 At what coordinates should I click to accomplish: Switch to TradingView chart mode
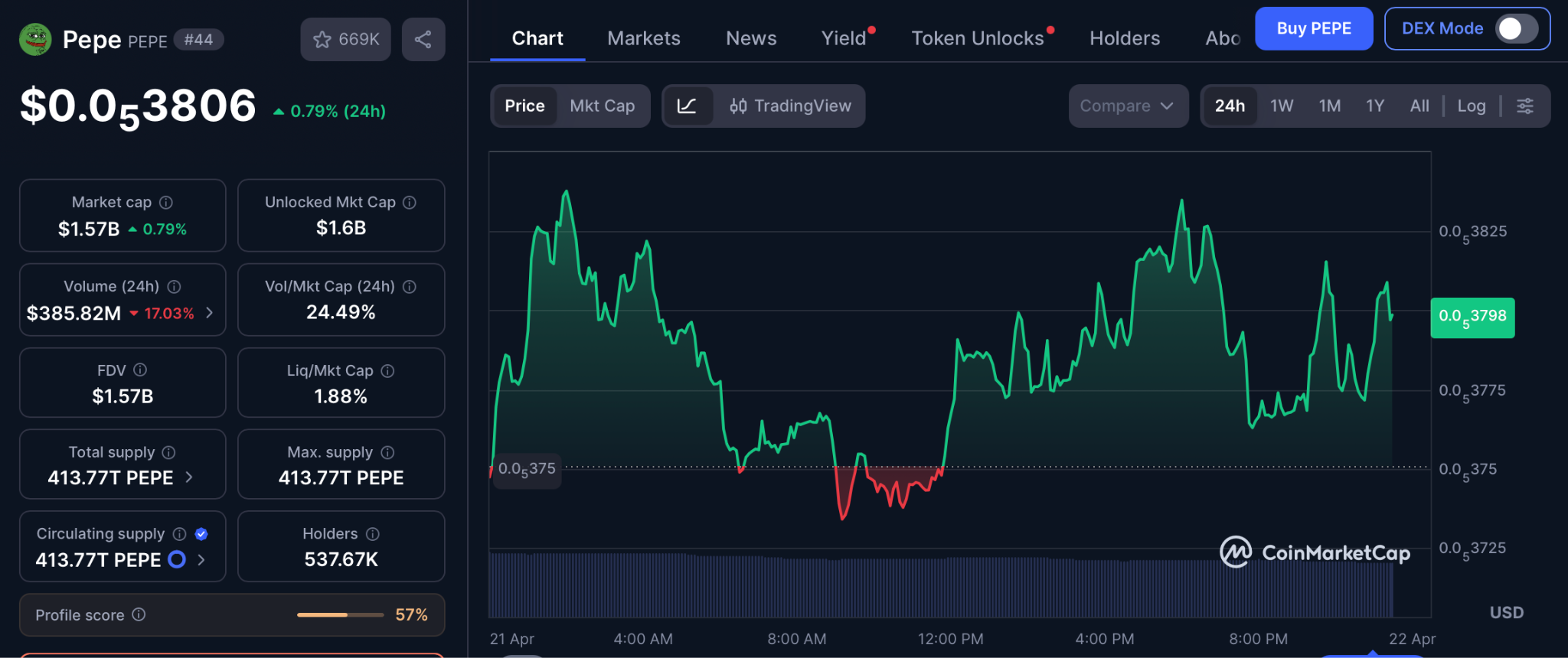tap(791, 106)
